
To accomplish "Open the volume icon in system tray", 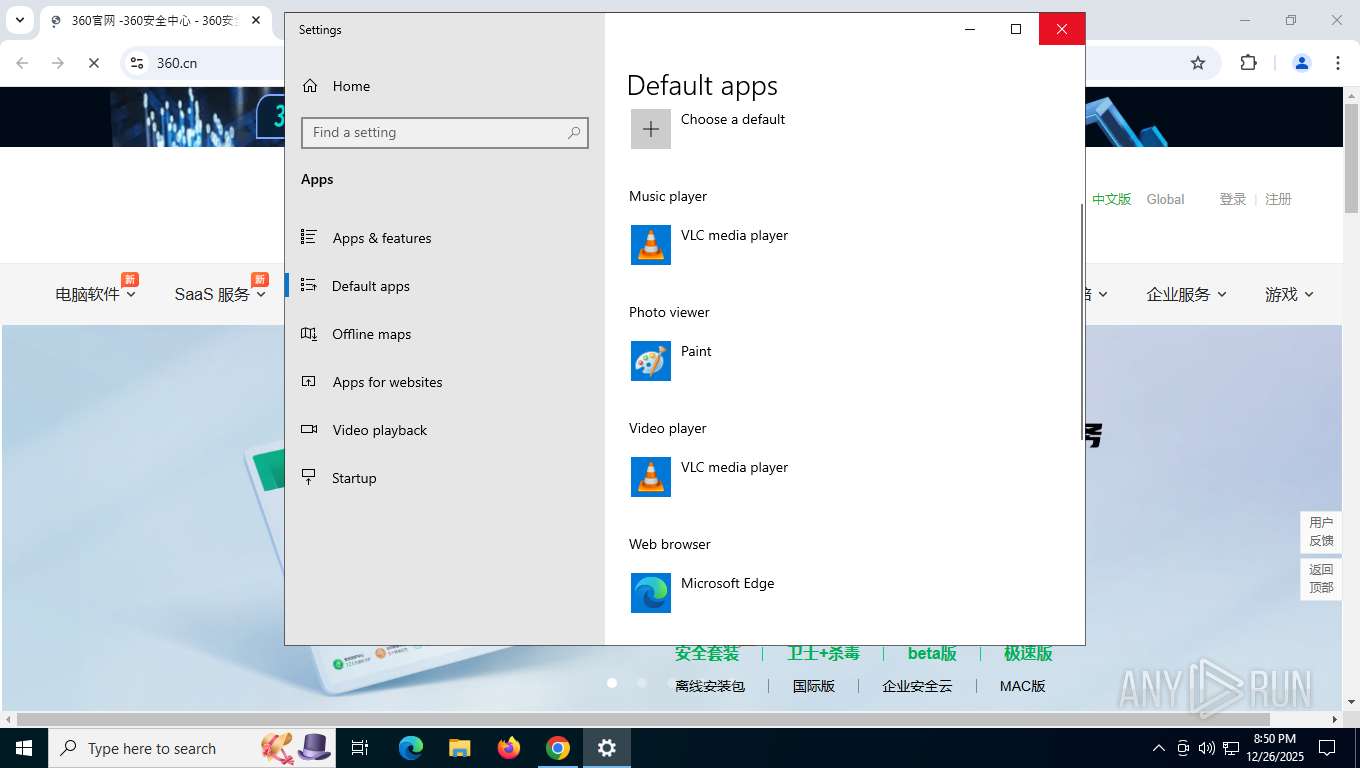I will point(1207,748).
